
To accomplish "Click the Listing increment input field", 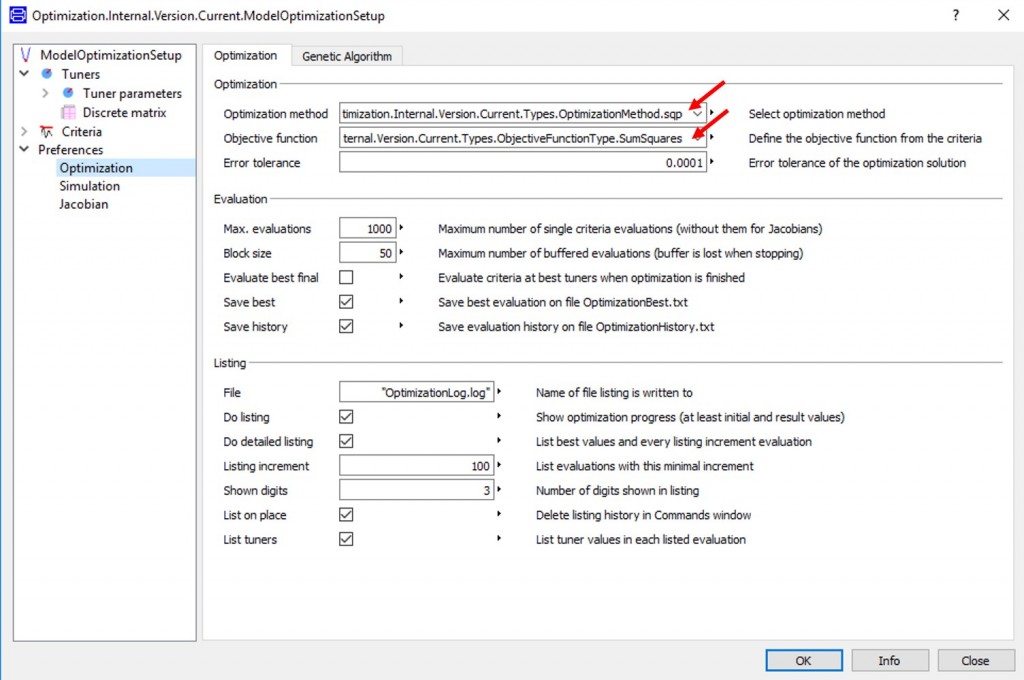I will (x=417, y=466).
